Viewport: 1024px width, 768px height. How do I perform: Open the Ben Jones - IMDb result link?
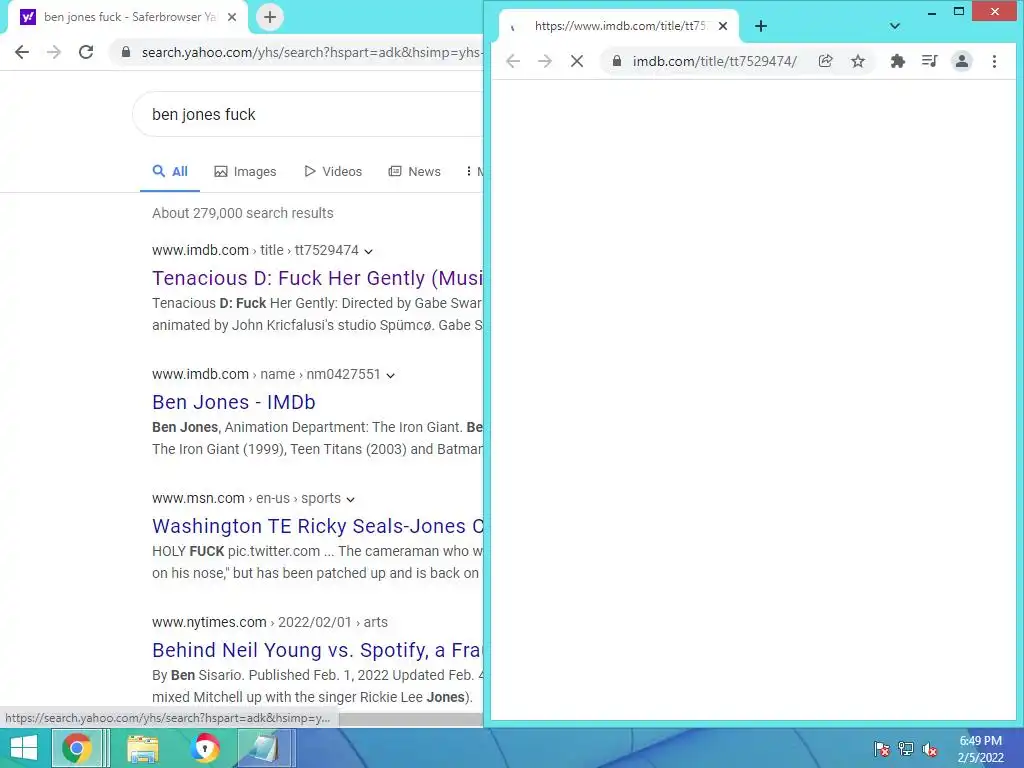[234, 402]
